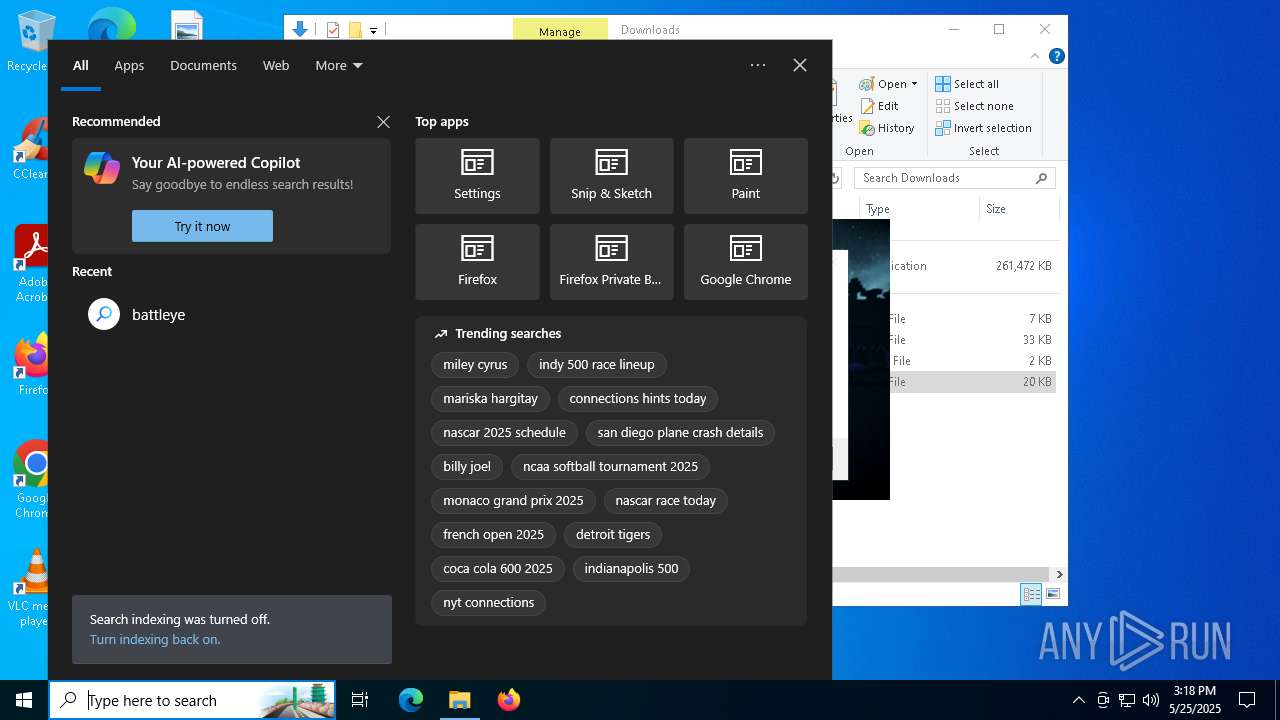
Task: Sort by the Type column header
Action: pos(920,209)
